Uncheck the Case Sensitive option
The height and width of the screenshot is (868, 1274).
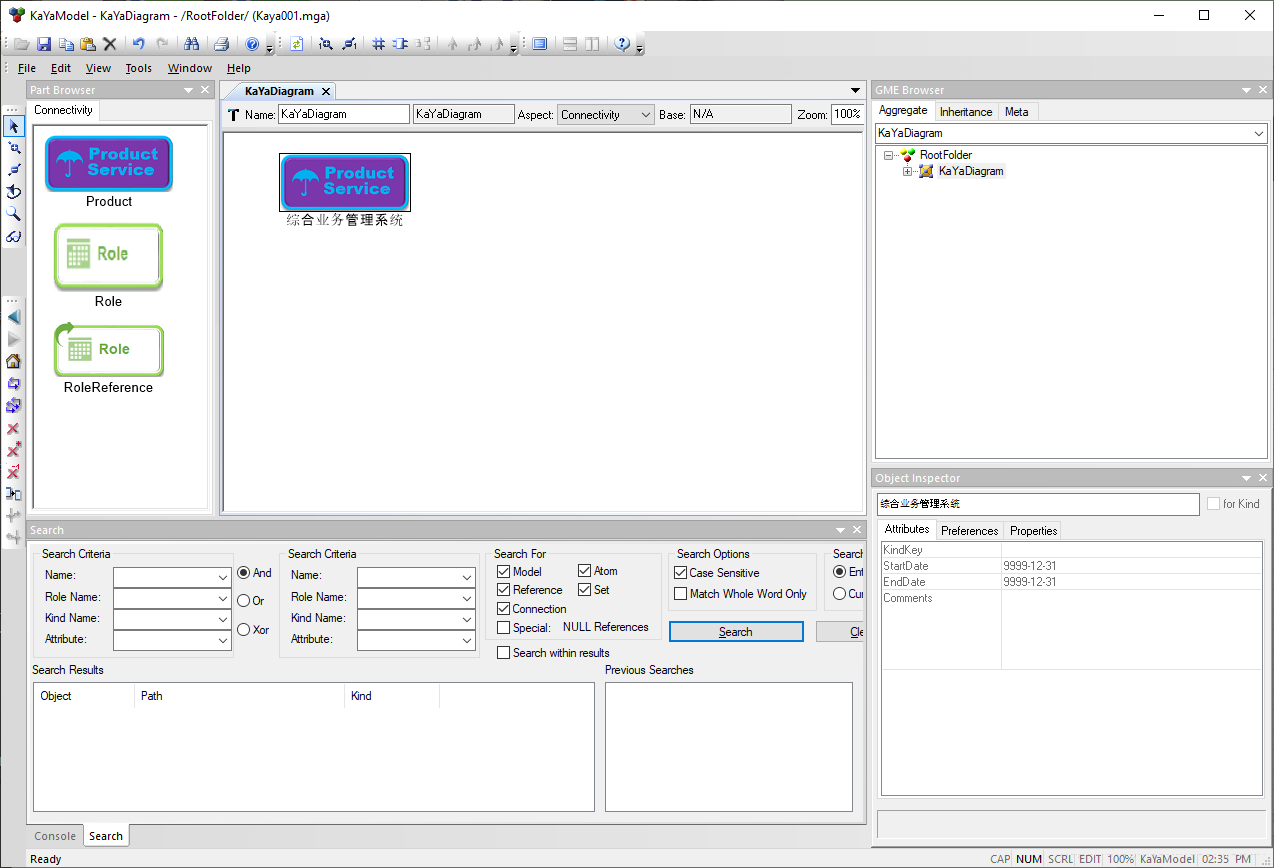(681, 573)
